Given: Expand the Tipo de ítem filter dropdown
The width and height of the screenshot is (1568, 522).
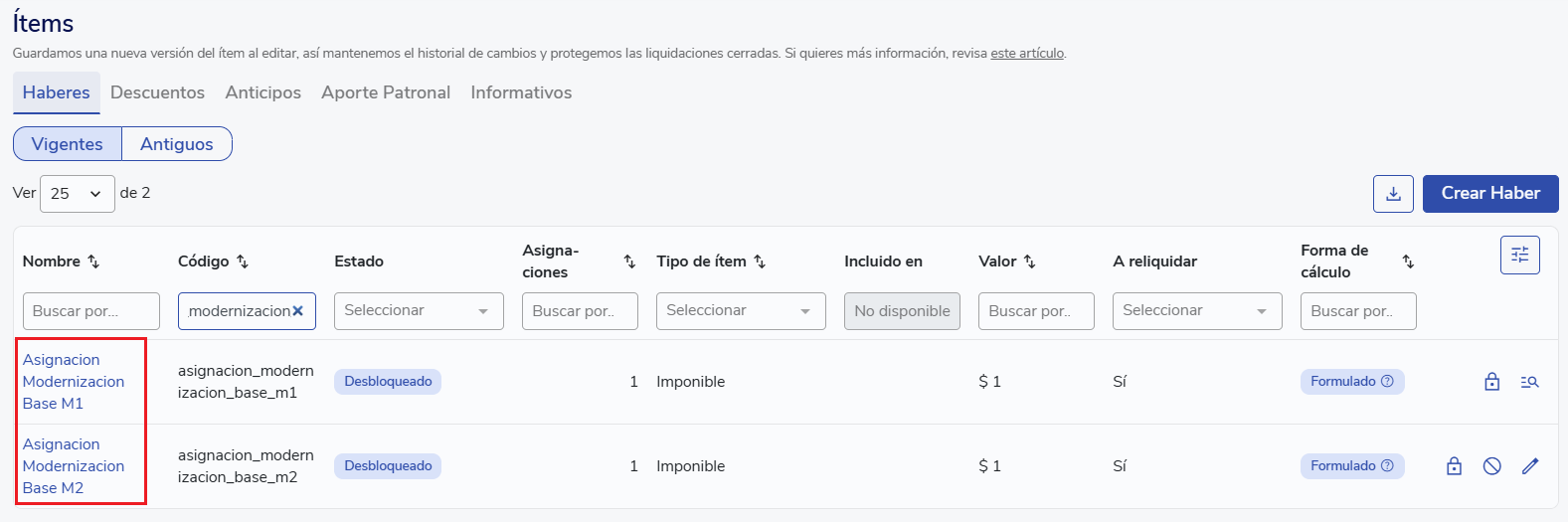Looking at the screenshot, I should [x=741, y=311].
